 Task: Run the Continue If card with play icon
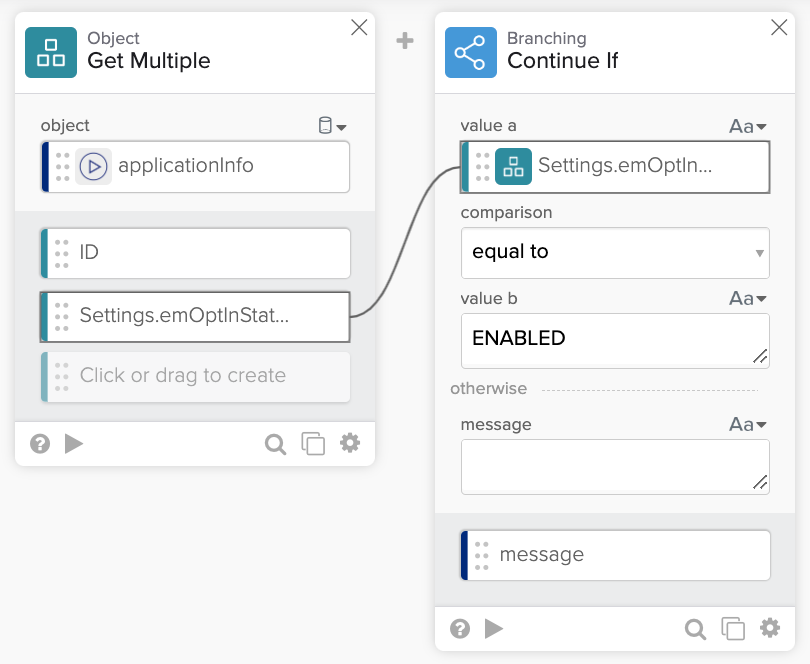coord(494,628)
